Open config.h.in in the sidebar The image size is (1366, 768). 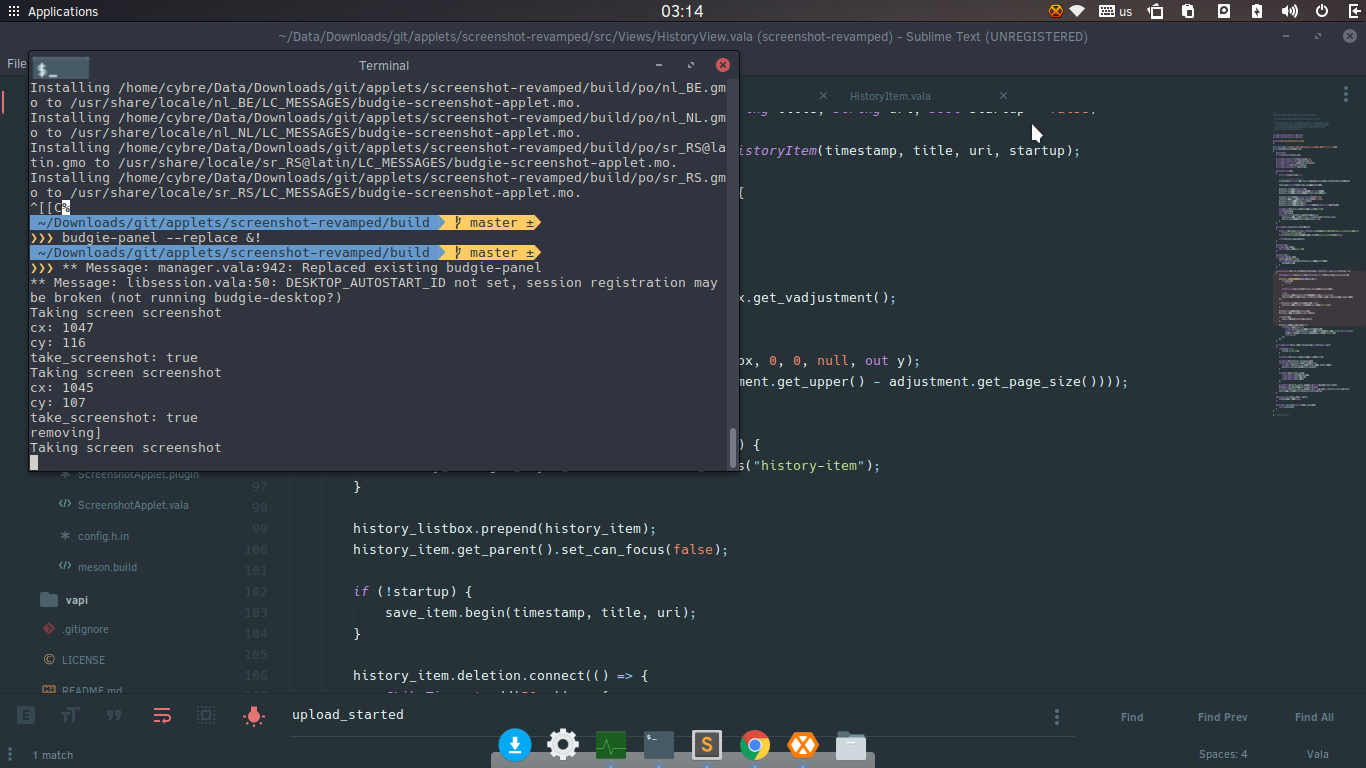pyautogui.click(x=103, y=536)
